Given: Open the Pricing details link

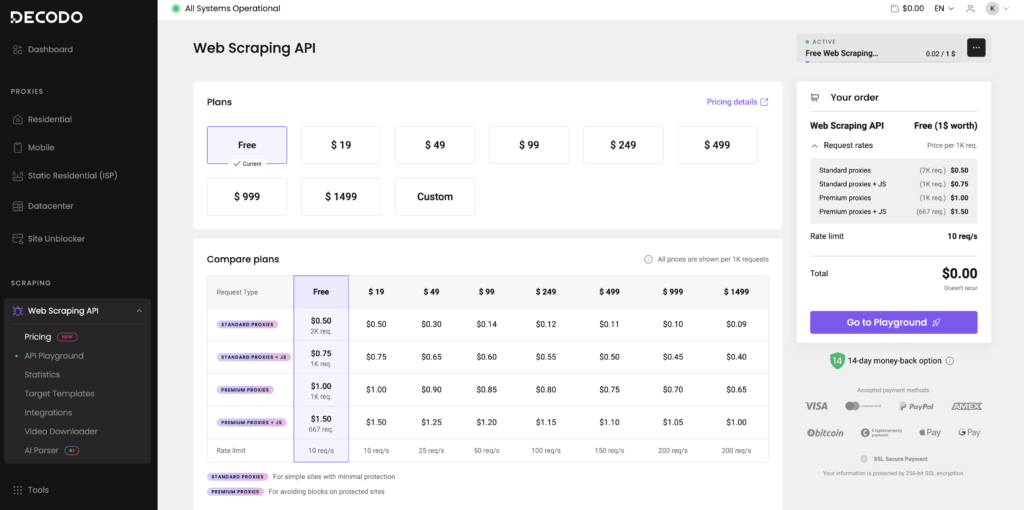Looking at the screenshot, I should pyautogui.click(x=737, y=102).
